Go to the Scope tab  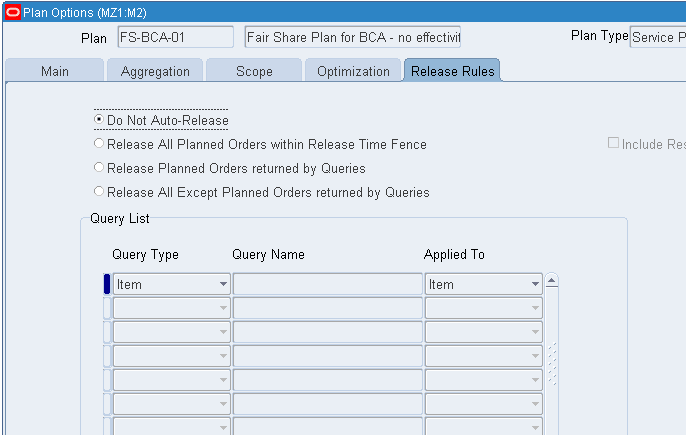tap(254, 70)
